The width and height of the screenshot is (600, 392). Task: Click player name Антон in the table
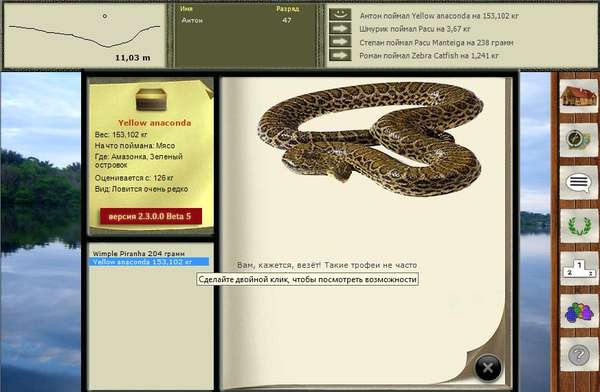192,20
